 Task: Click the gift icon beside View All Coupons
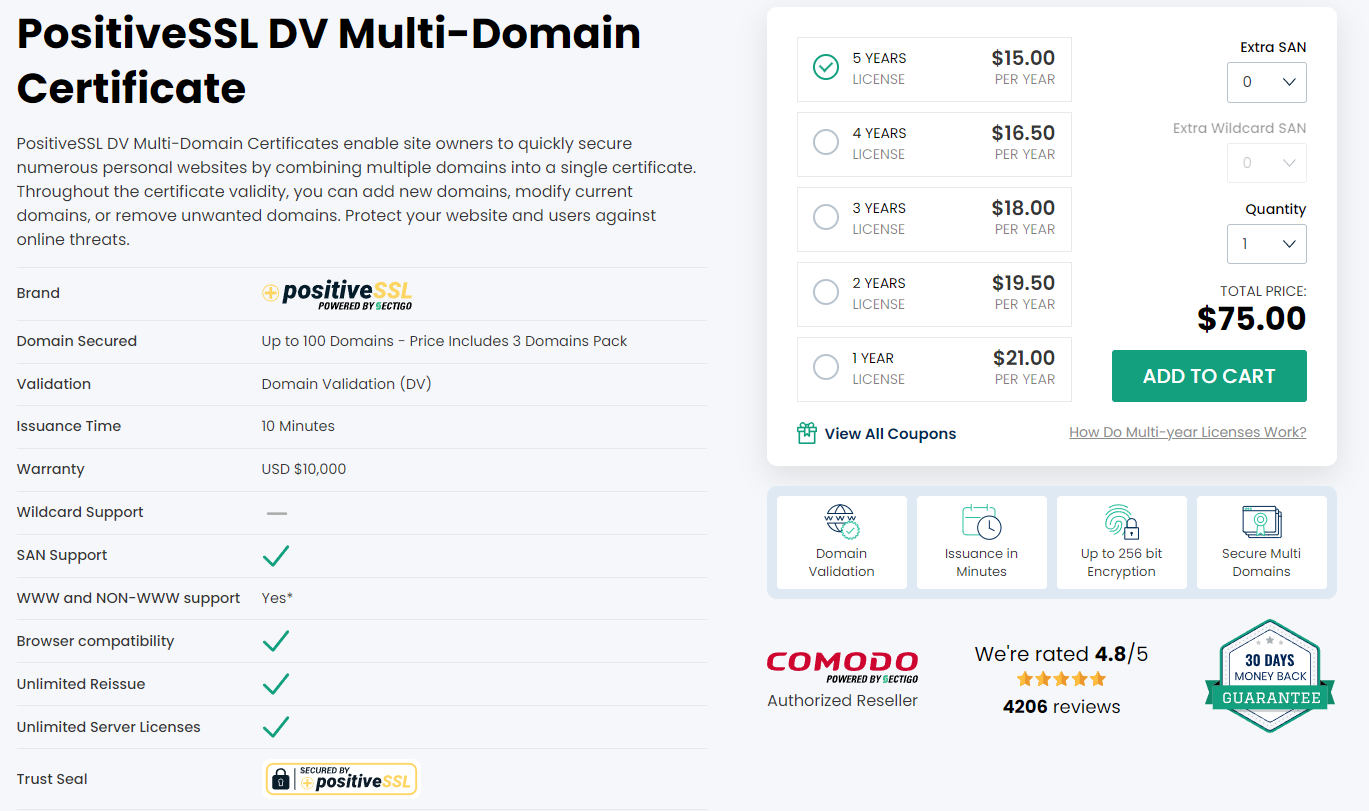807,433
